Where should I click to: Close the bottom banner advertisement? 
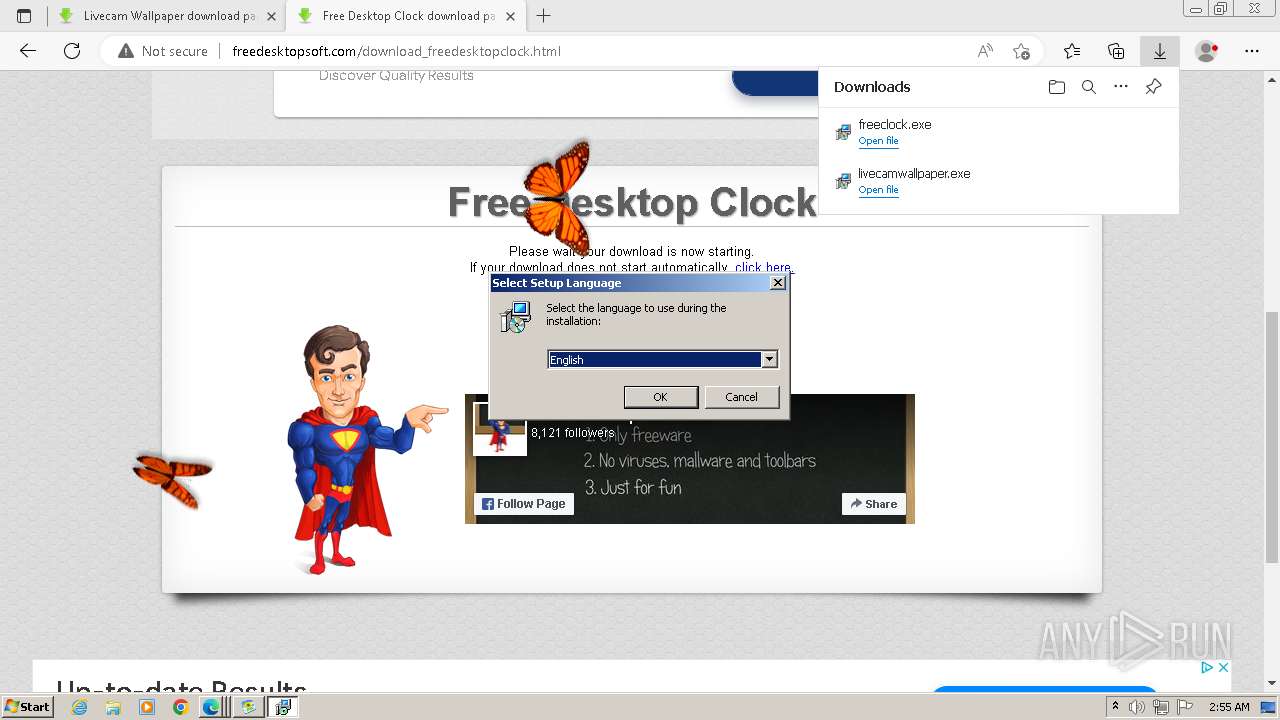pyautogui.click(x=1222, y=668)
